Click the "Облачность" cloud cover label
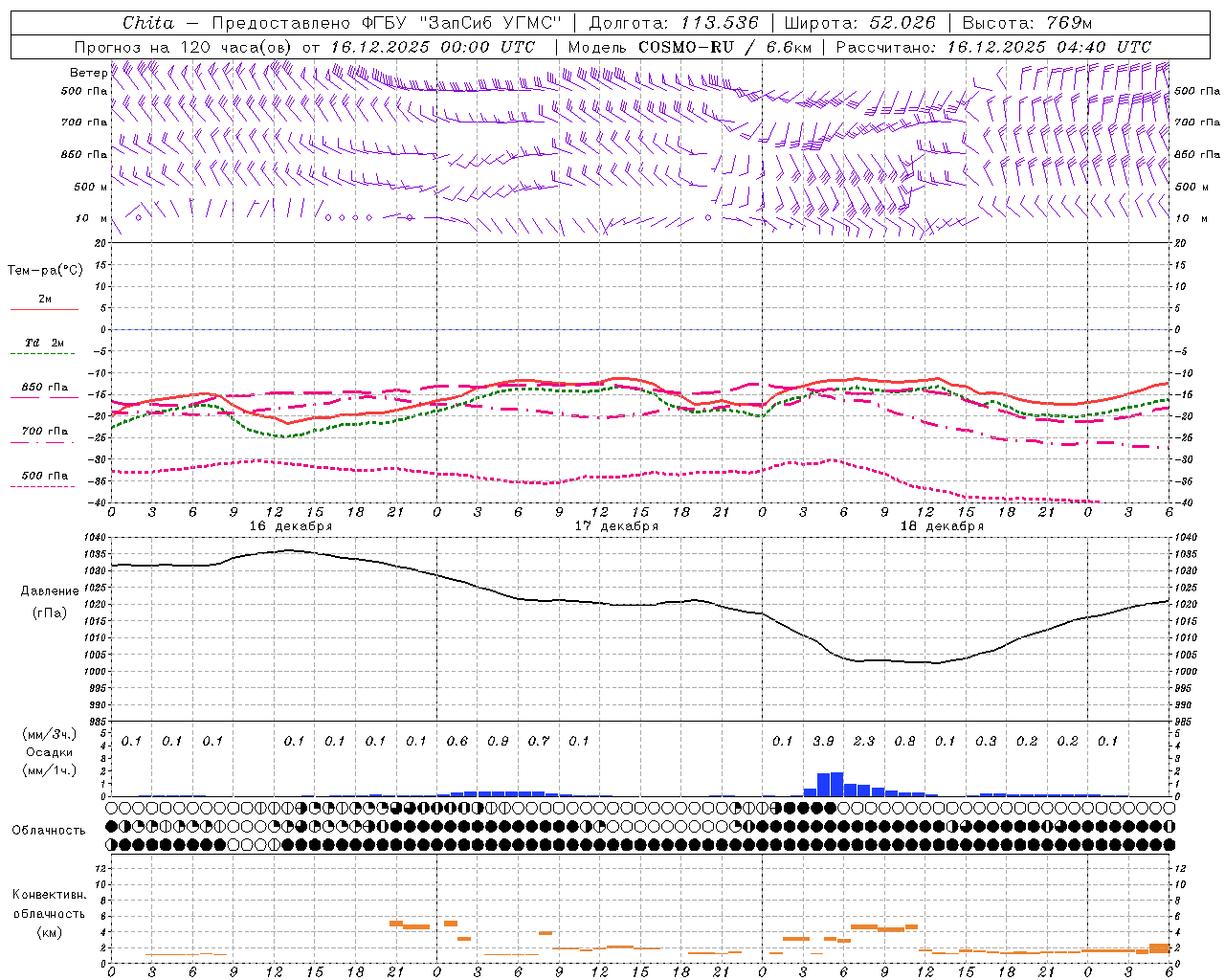Screen dimensions: 1225x980 [49, 831]
